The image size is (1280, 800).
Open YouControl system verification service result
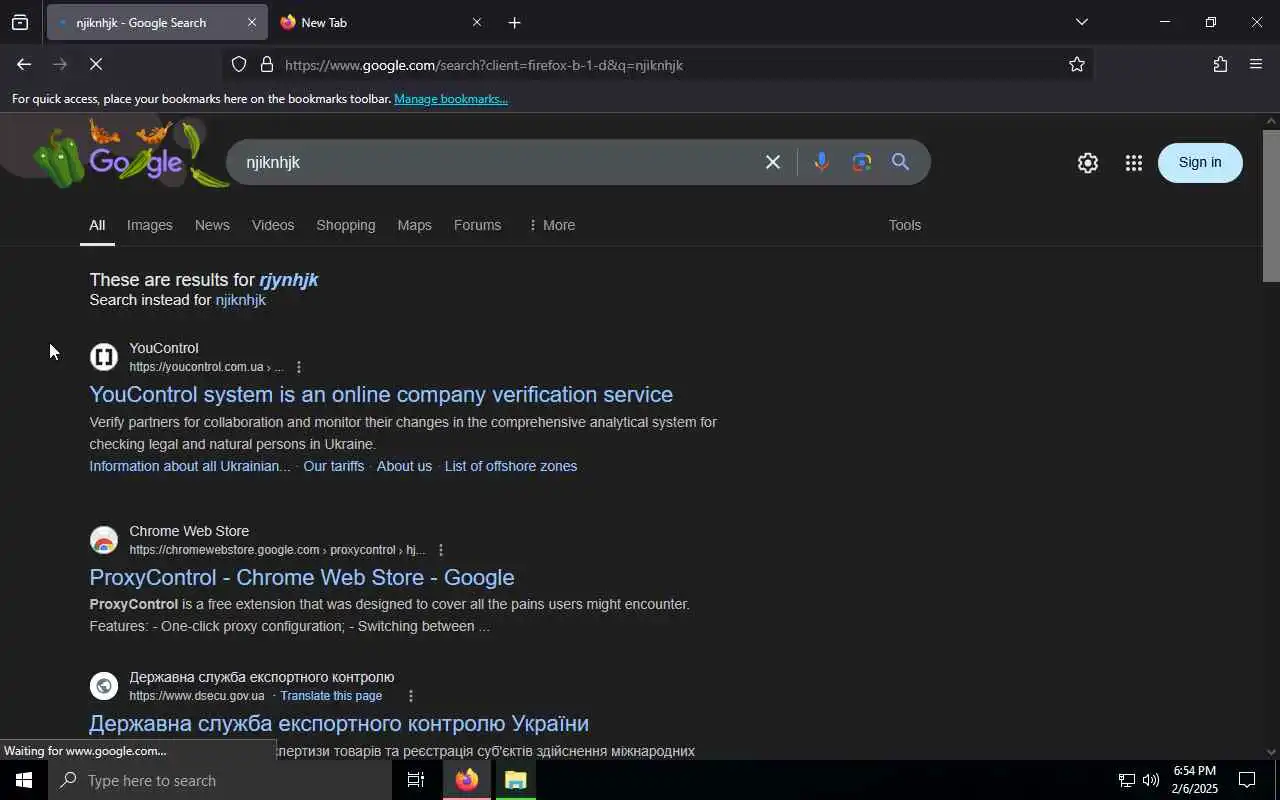pos(381,394)
